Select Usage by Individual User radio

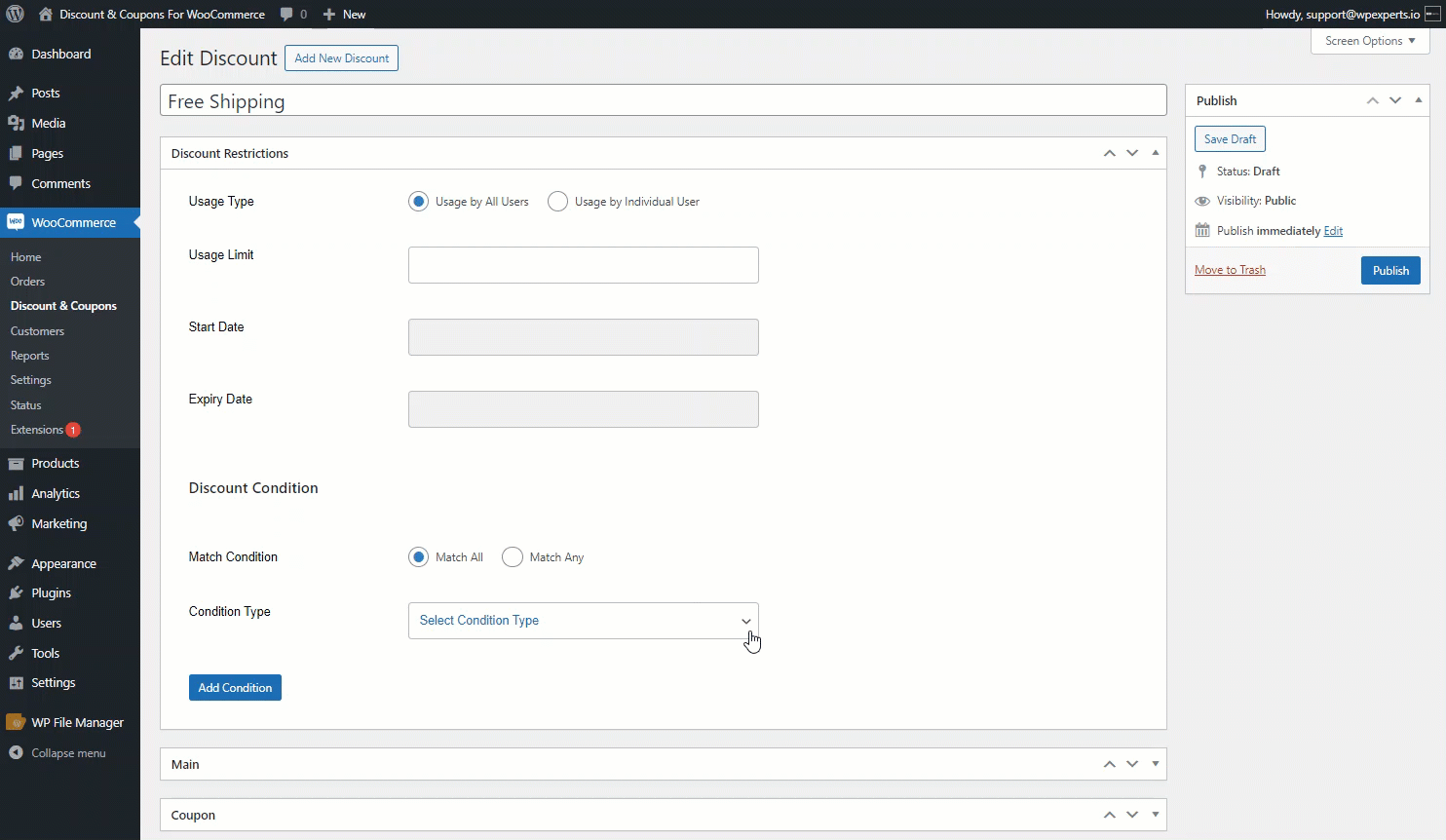point(557,202)
